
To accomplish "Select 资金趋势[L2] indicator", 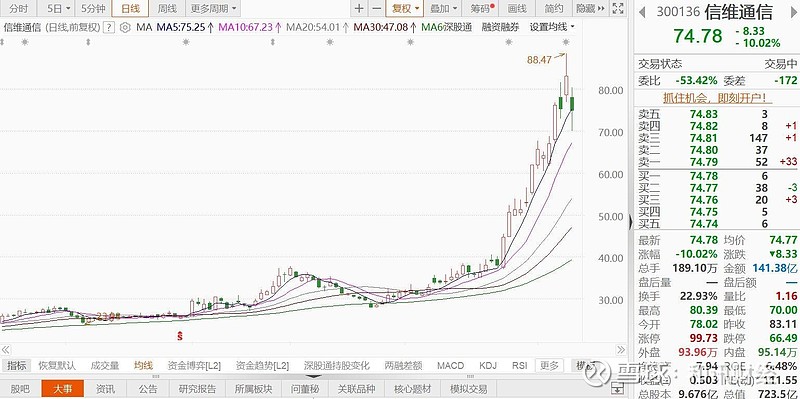I will (262, 365).
